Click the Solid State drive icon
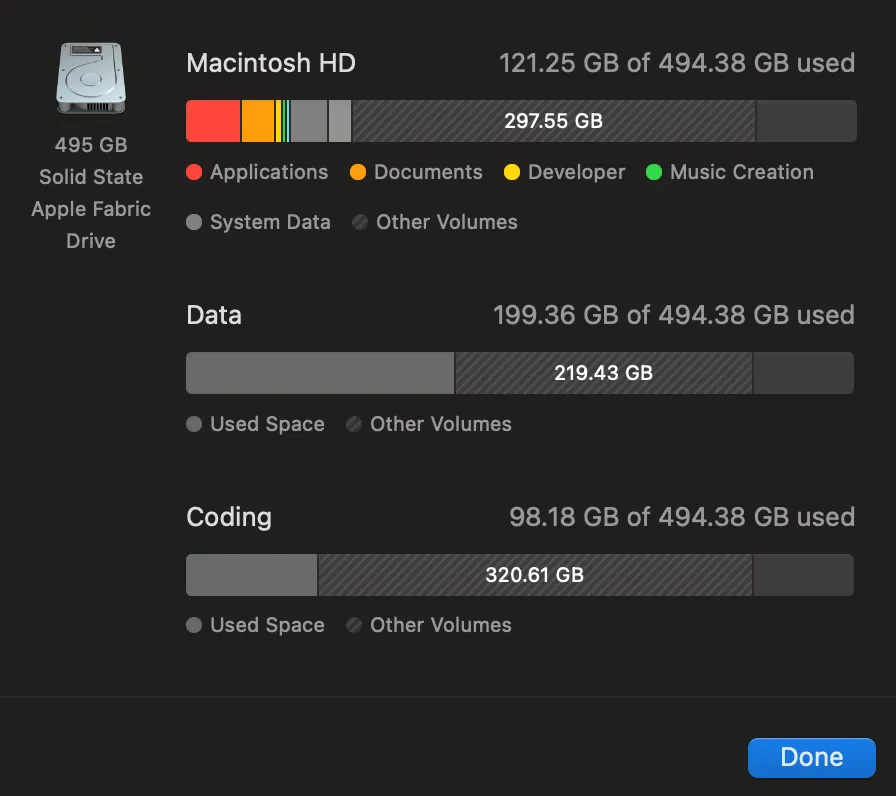 91,76
